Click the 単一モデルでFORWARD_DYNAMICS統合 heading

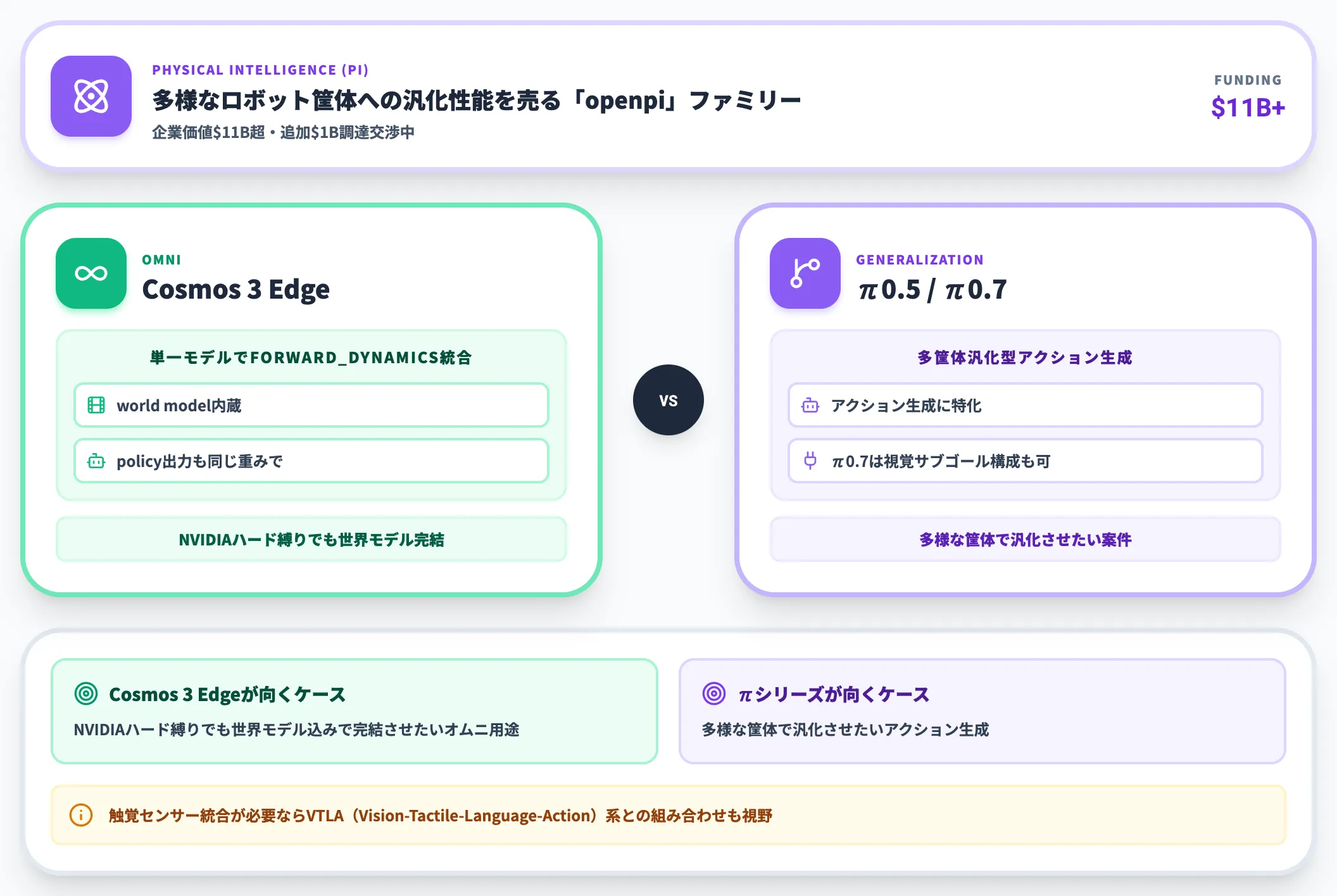click(311, 358)
